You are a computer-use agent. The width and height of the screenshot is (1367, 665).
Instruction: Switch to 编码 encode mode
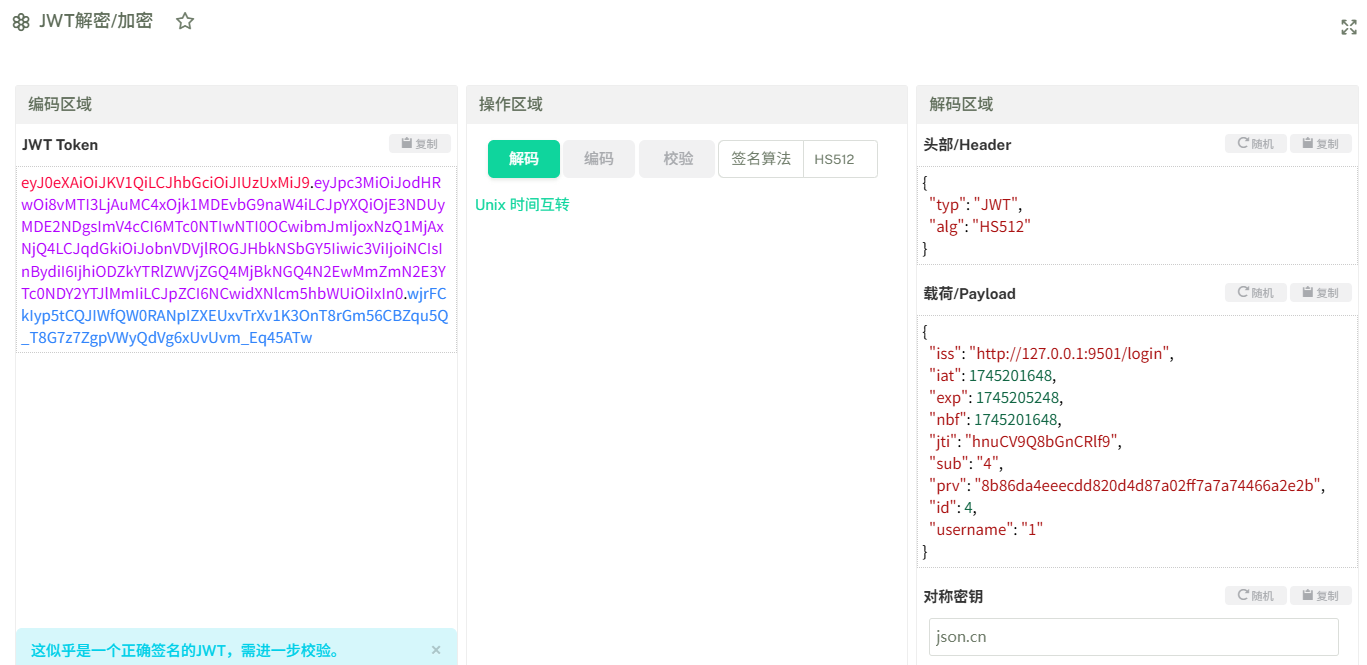coord(599,159)
